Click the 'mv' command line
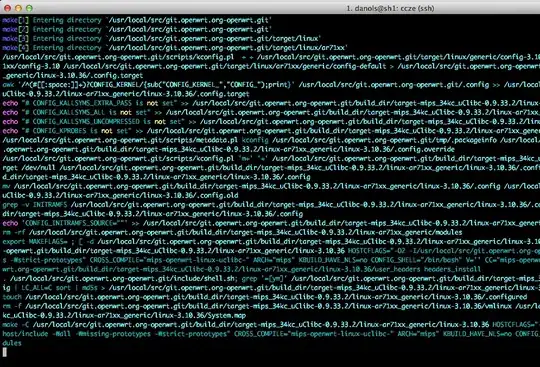The height and width of the screenshot is (367, 540). [271, 186]
